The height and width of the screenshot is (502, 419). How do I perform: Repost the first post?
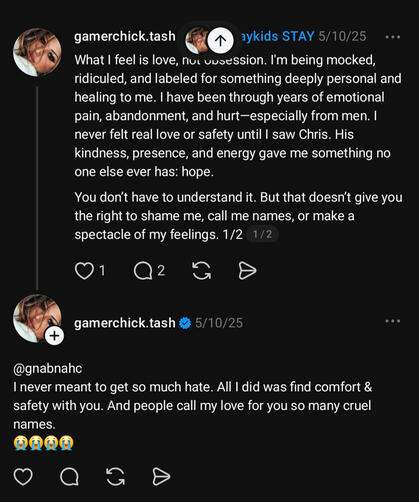tap(202, 271)
